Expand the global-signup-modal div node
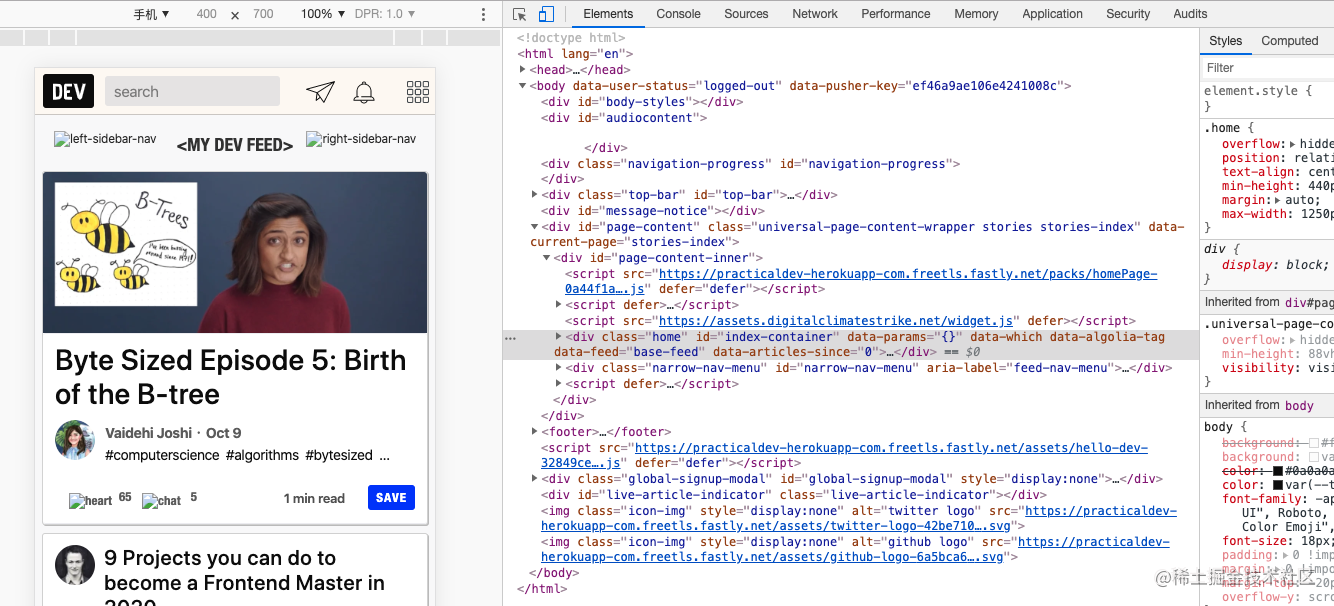This screenshot has height=606, width=1334. coord(535,479)
